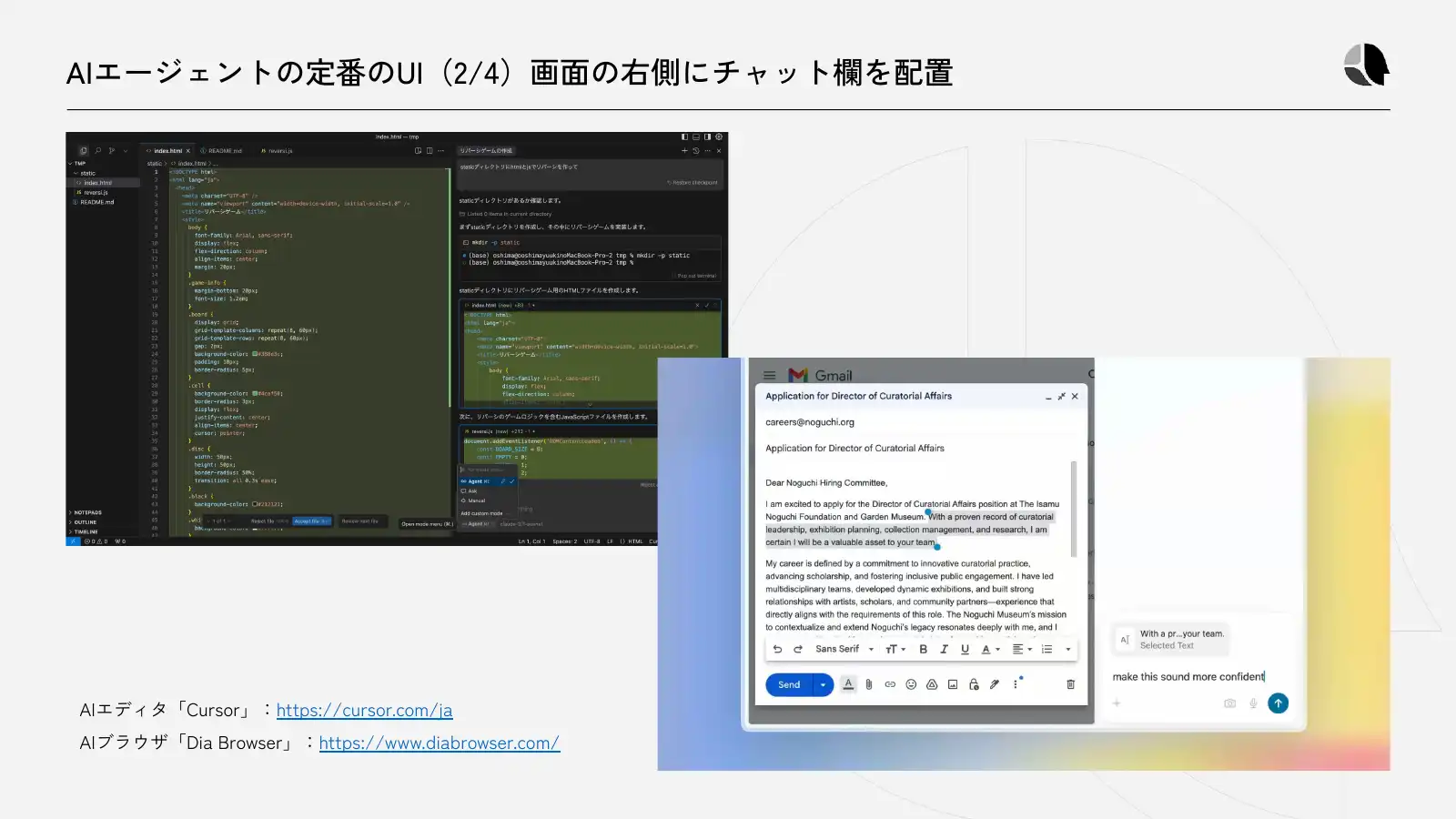Toggle AI pane layout icon in Cursor title bar
Screen dimensions: 1456x819
point(707,137)
